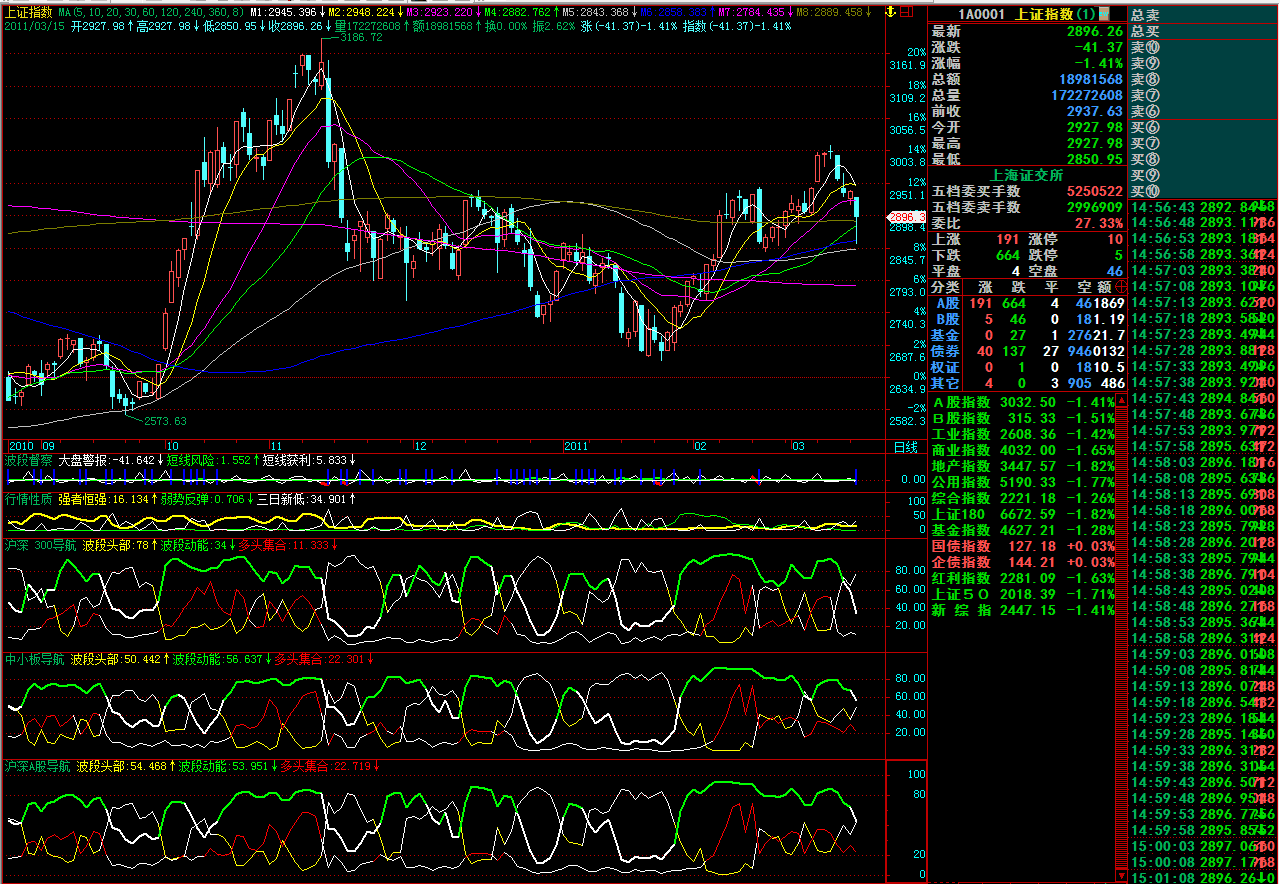Image resolution: width=1280 pixels, height=884 pixels.
Task: Click the 3186.72 high price label on chart
Action: point(361,38)
